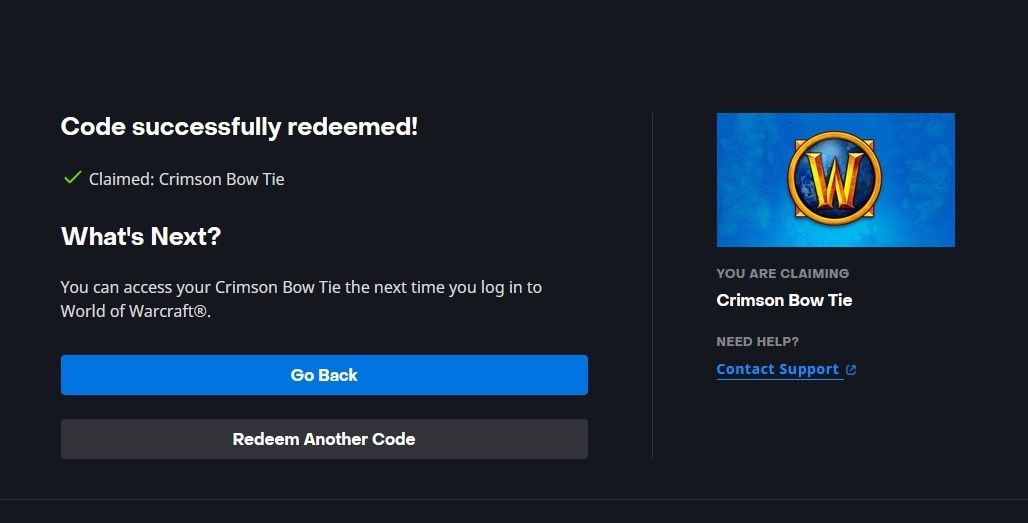Click the "Code successfully redeemed!" heading
Screen dimensions: 1028x523
point(239,127)
